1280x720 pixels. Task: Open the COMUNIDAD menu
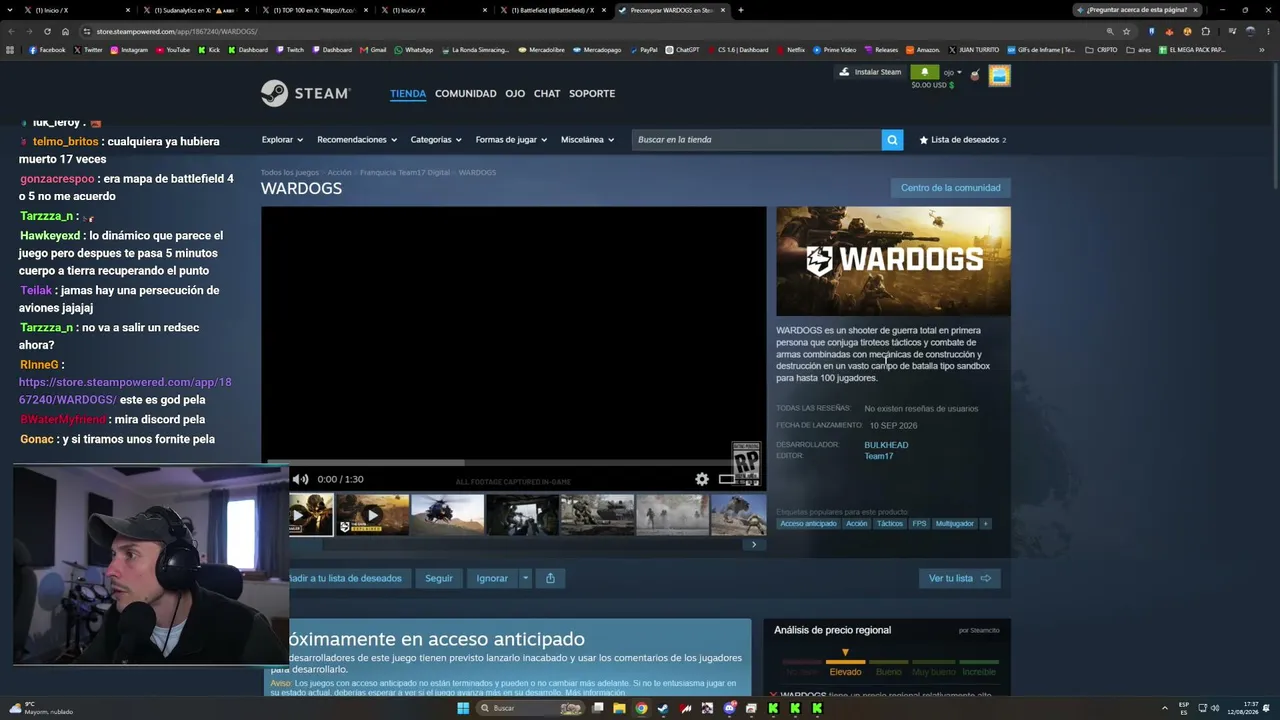point(465,93)
